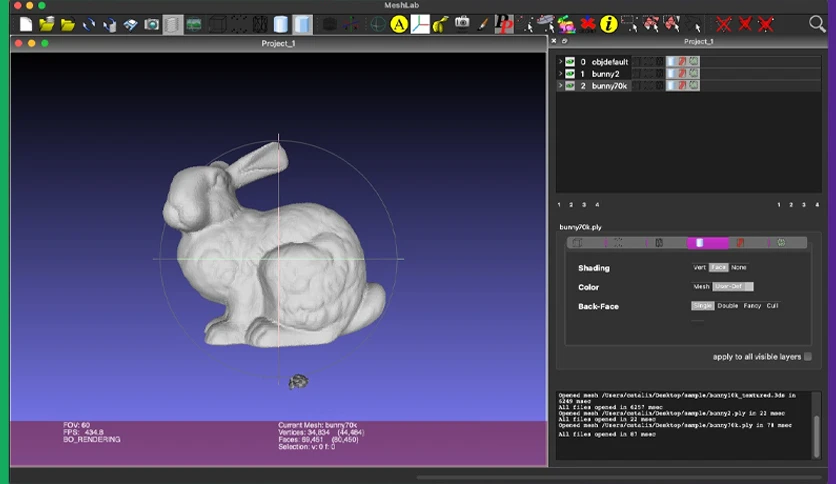Select the rectangular vertex selection tool
836x484 pixels.
pos(630,25)
